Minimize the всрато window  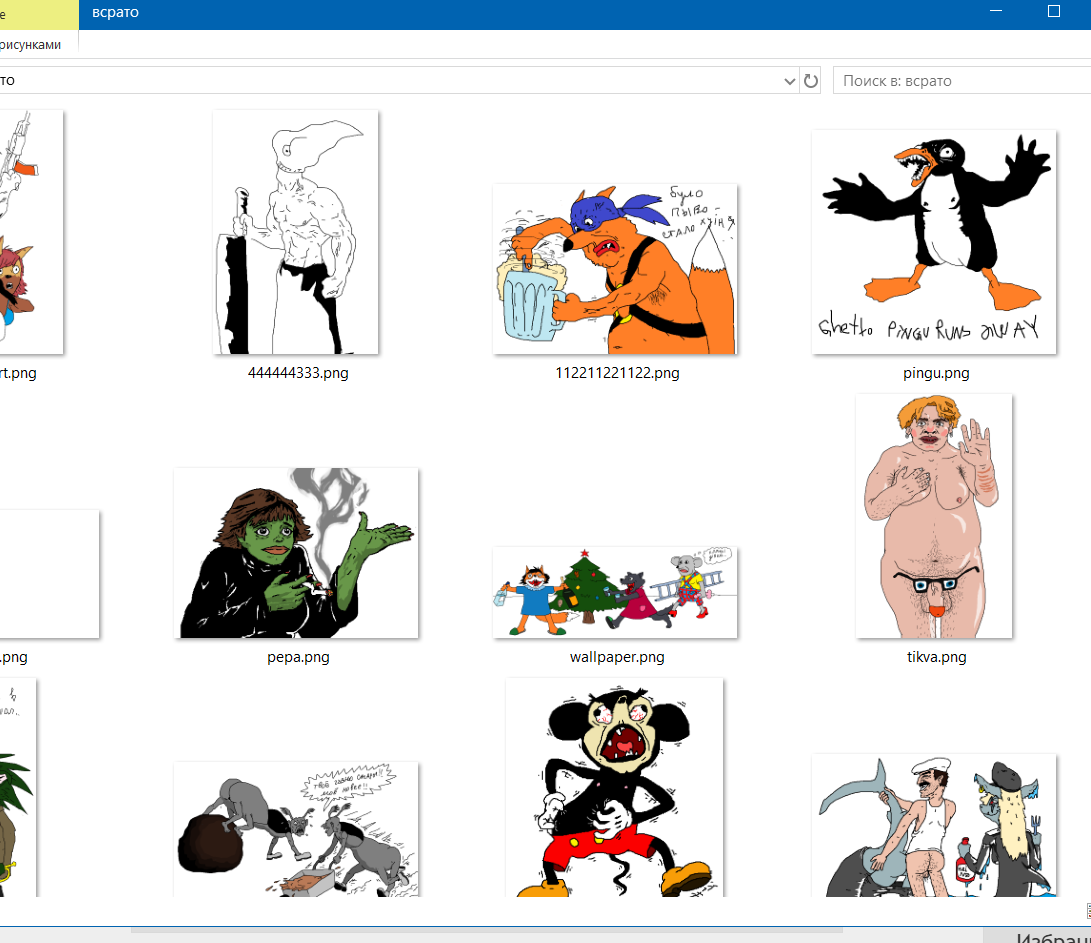pyautogui.click(x=996, y=12)
